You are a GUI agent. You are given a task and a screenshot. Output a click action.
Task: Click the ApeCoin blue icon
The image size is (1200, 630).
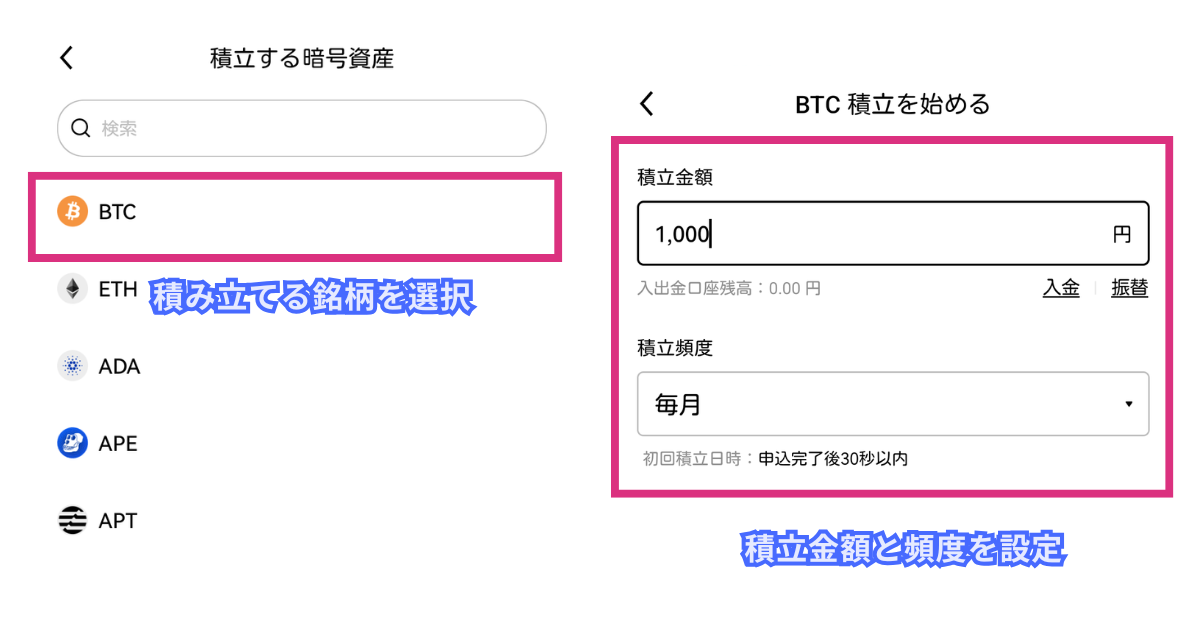click(x=72, y=443)
